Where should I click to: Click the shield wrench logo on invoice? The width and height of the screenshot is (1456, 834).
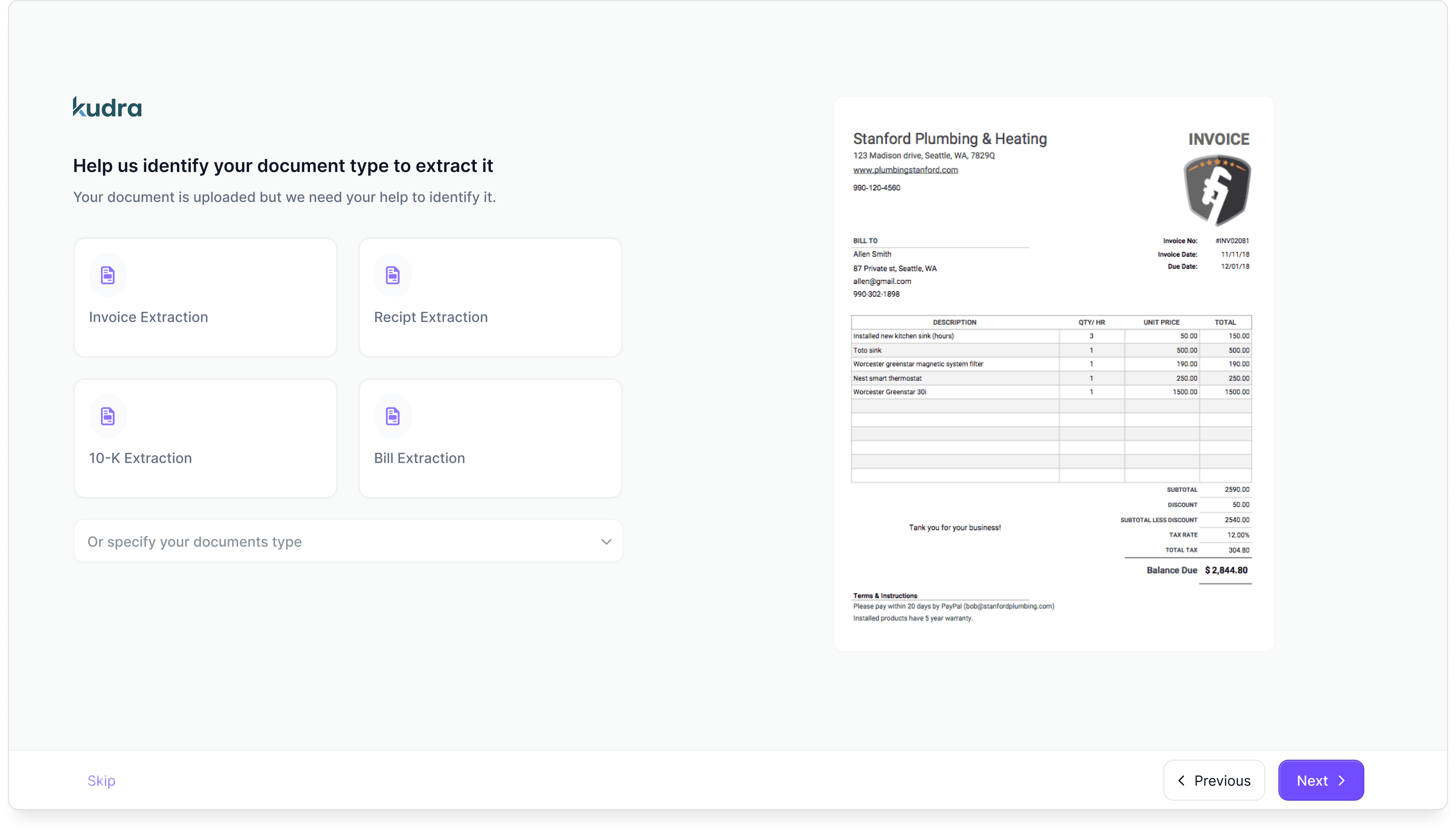point(1217,190)
